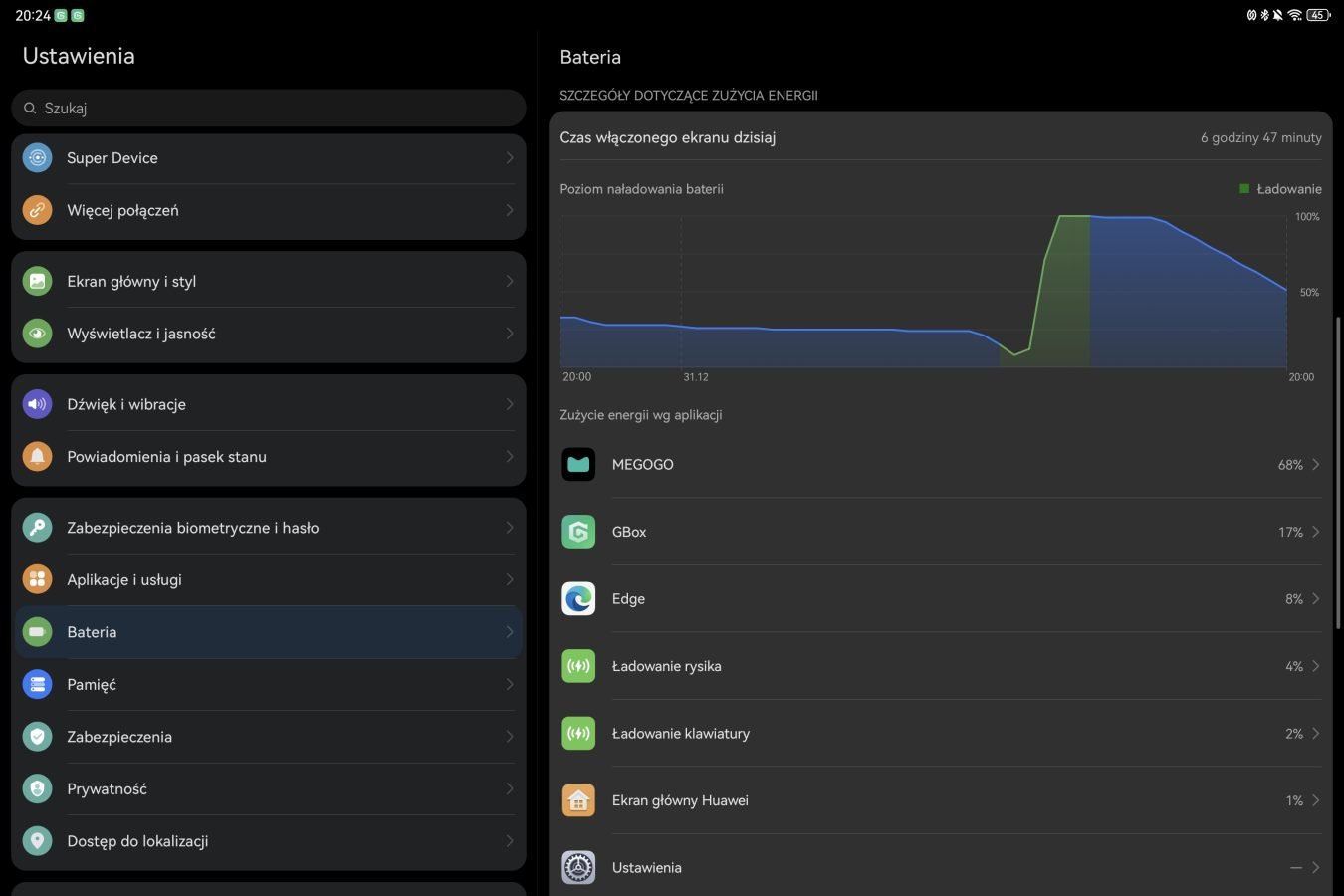Click the MEGOGO app icon
Viewport: 1344px width, 896px height.
pos(578,464)
